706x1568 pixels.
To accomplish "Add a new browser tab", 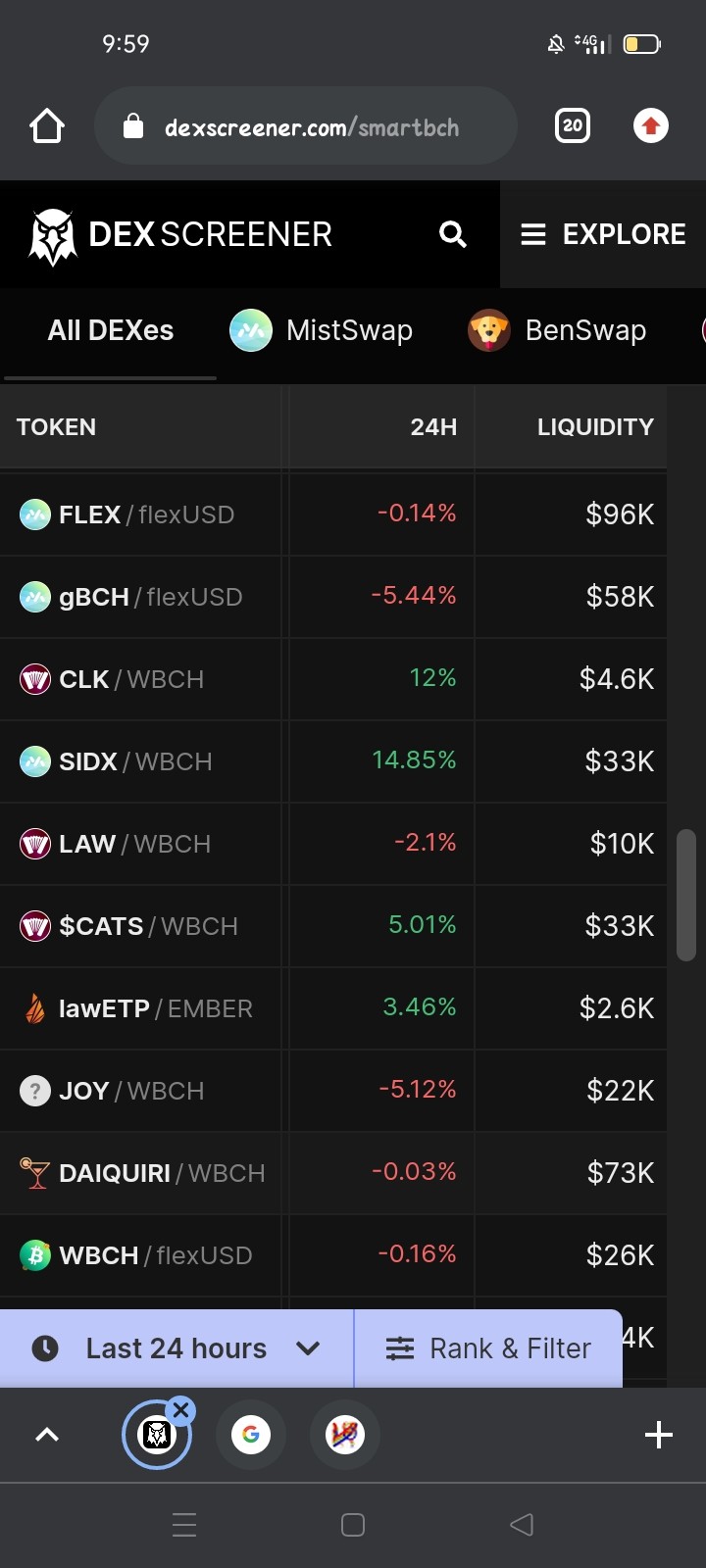I will click(659, 1435).
